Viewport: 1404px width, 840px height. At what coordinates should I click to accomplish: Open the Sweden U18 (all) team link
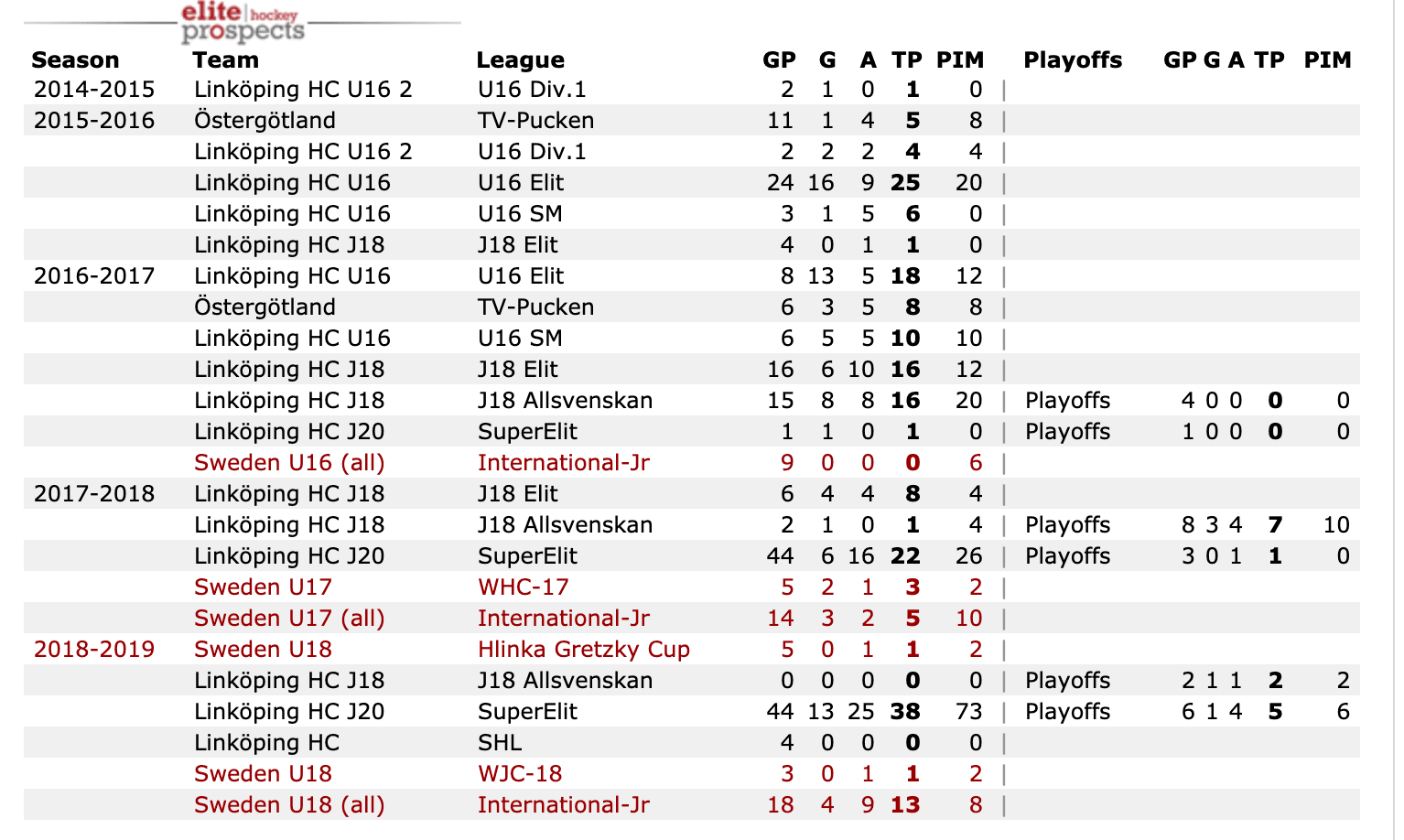click(x=289, y=805)
